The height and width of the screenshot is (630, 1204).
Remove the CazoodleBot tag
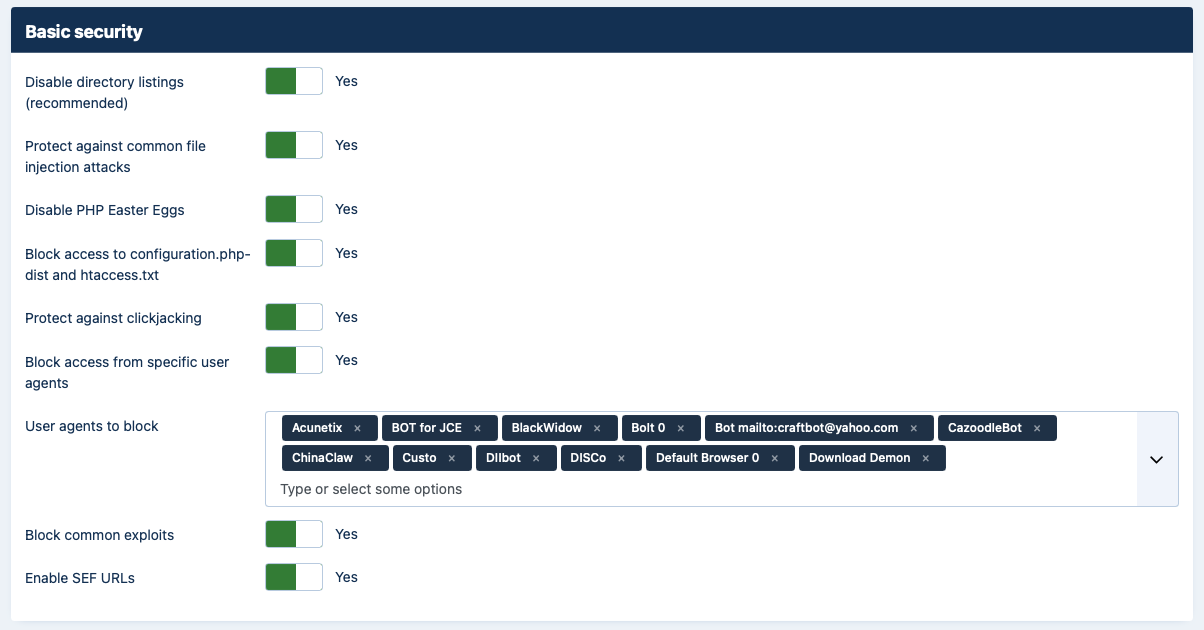tap(1037, 428)
